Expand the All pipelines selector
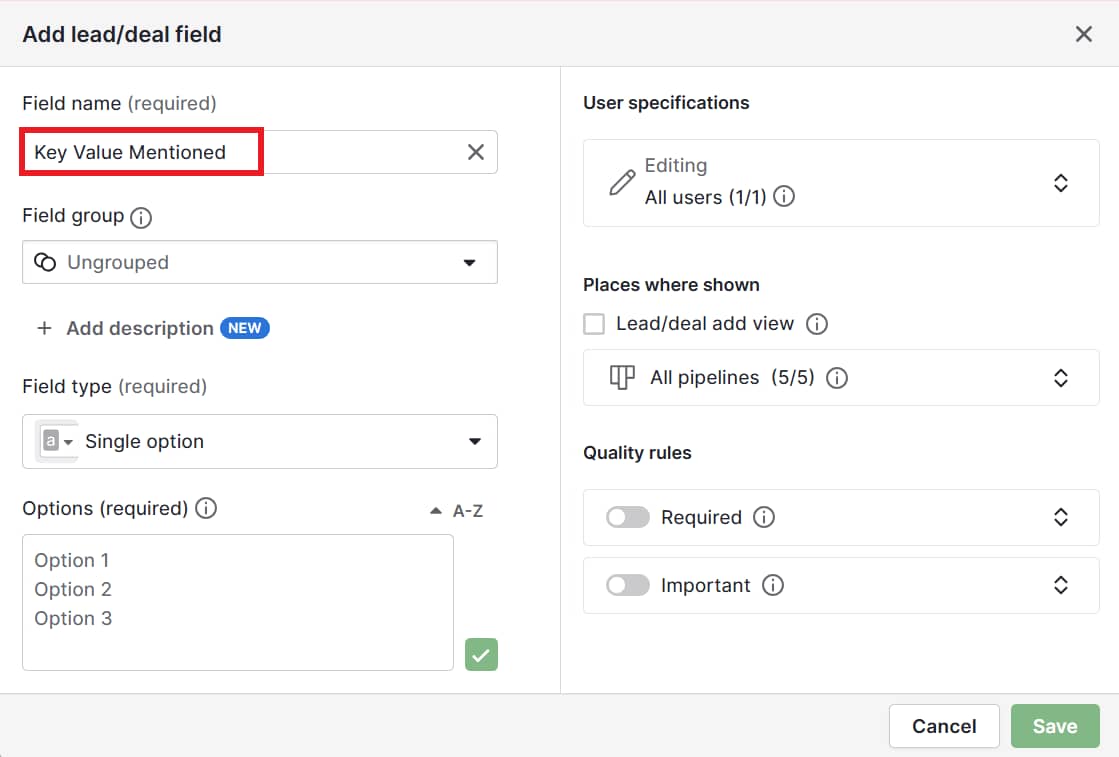The width and height of the screenshot is (1119, 757). pyautogui.click(x=1061, y=378)
